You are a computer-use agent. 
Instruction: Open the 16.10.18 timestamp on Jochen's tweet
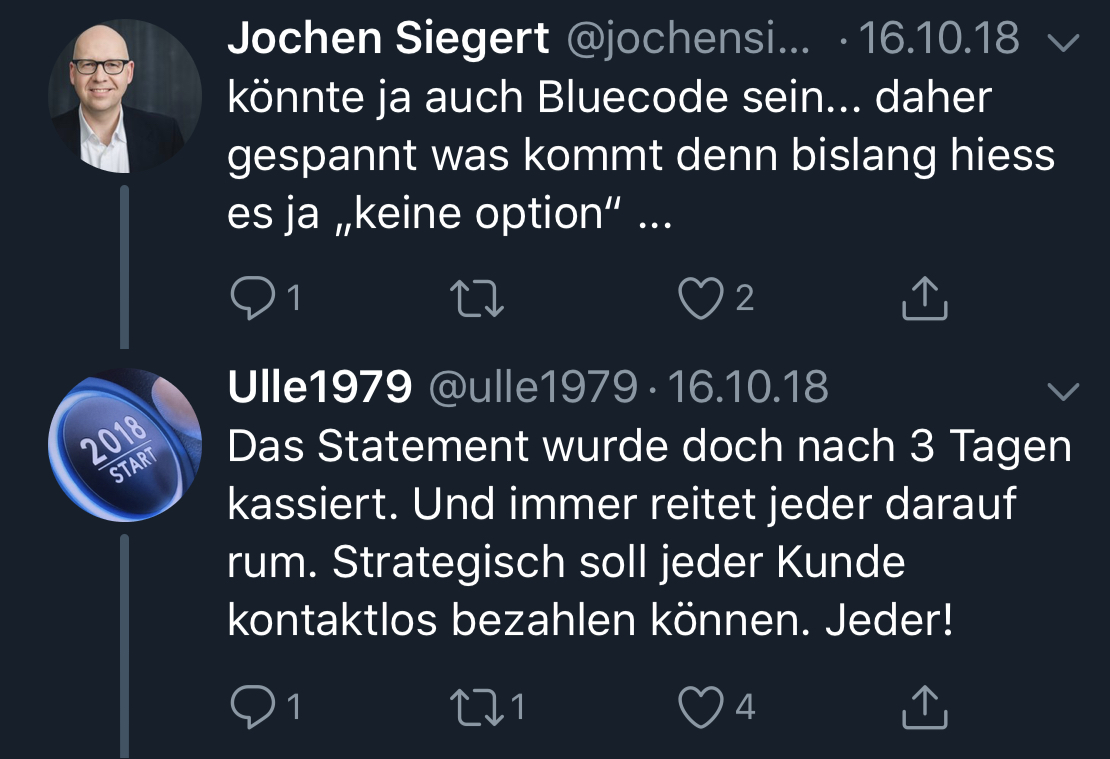point(939,38)
